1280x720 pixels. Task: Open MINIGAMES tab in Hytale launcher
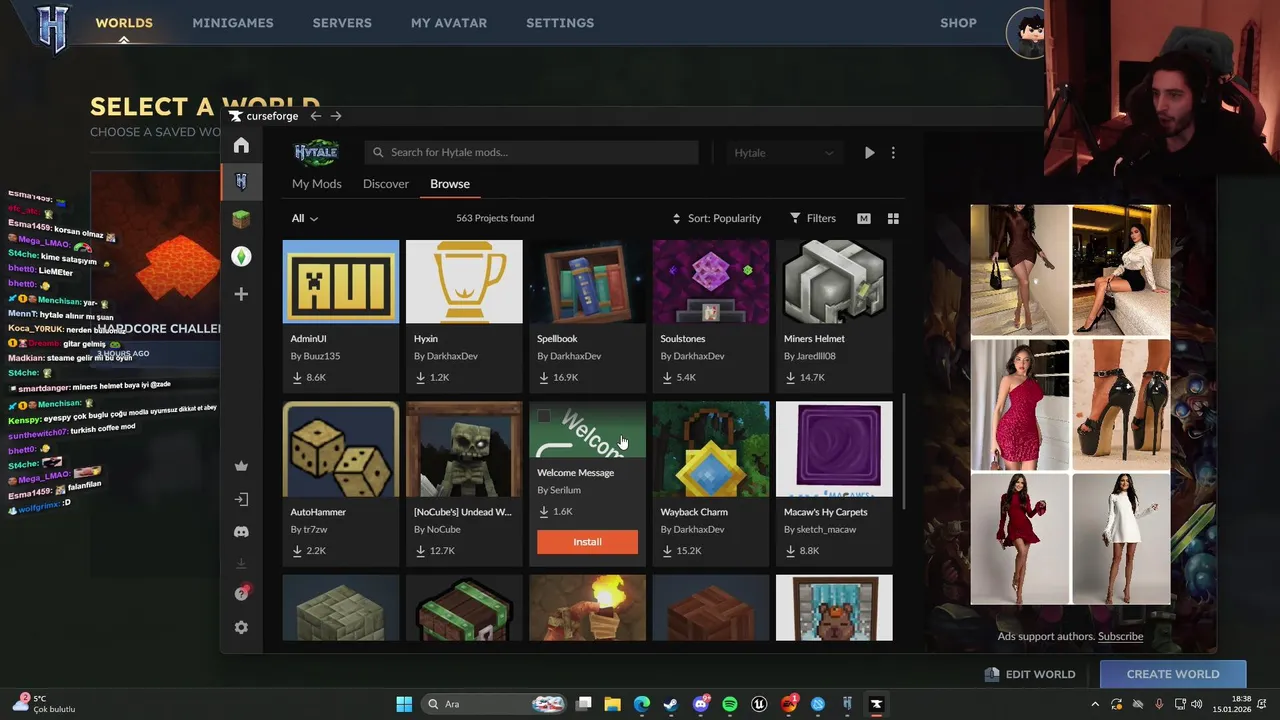[233, 23]
